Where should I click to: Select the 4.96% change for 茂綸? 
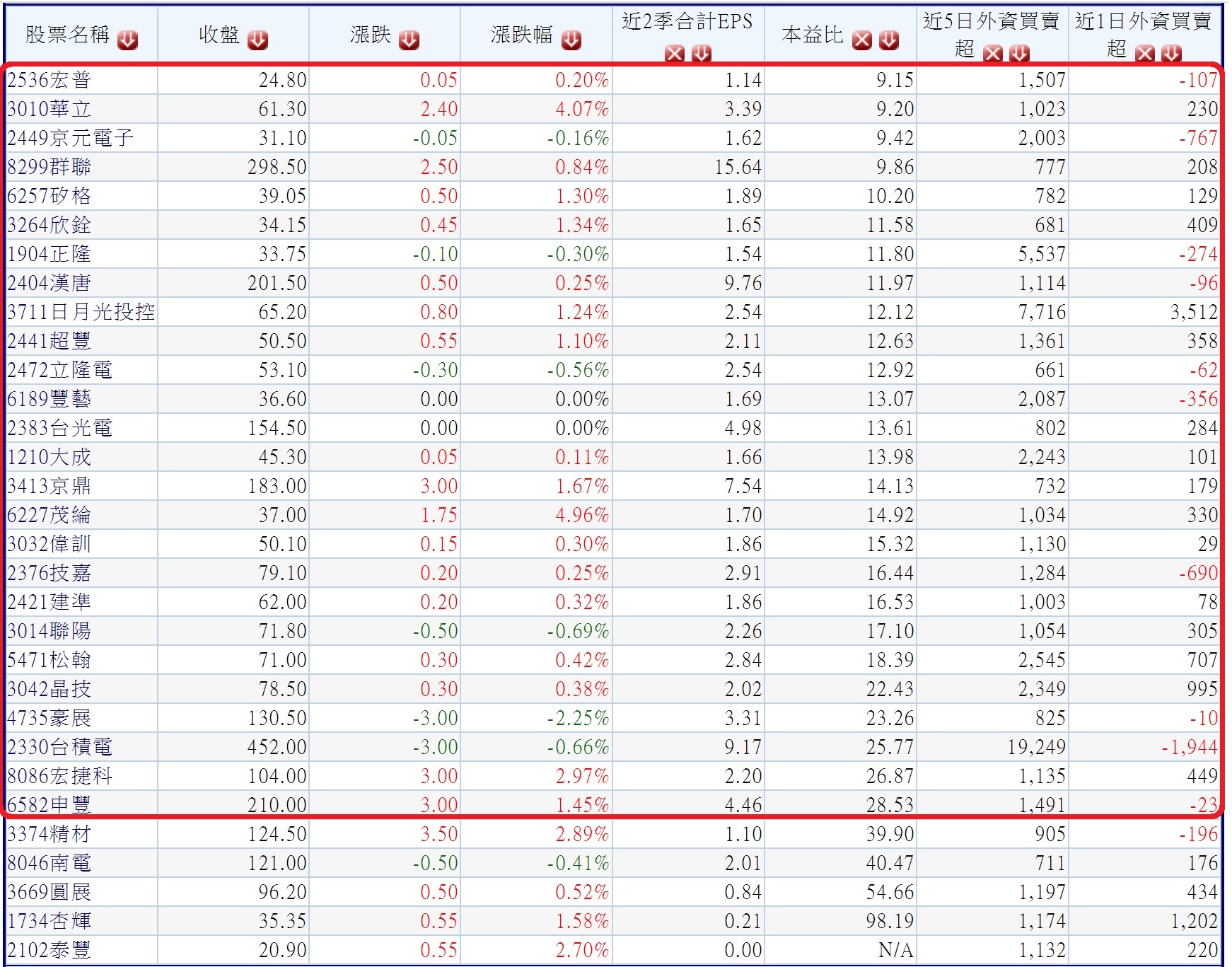[582, 515]
